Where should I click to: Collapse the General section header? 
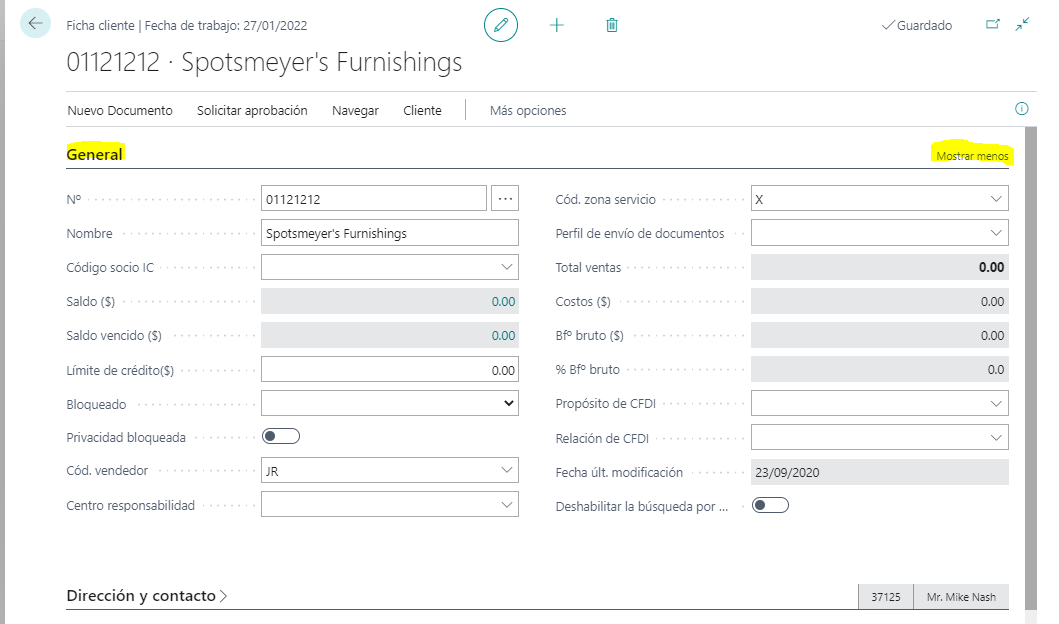(x=95, y=154)
